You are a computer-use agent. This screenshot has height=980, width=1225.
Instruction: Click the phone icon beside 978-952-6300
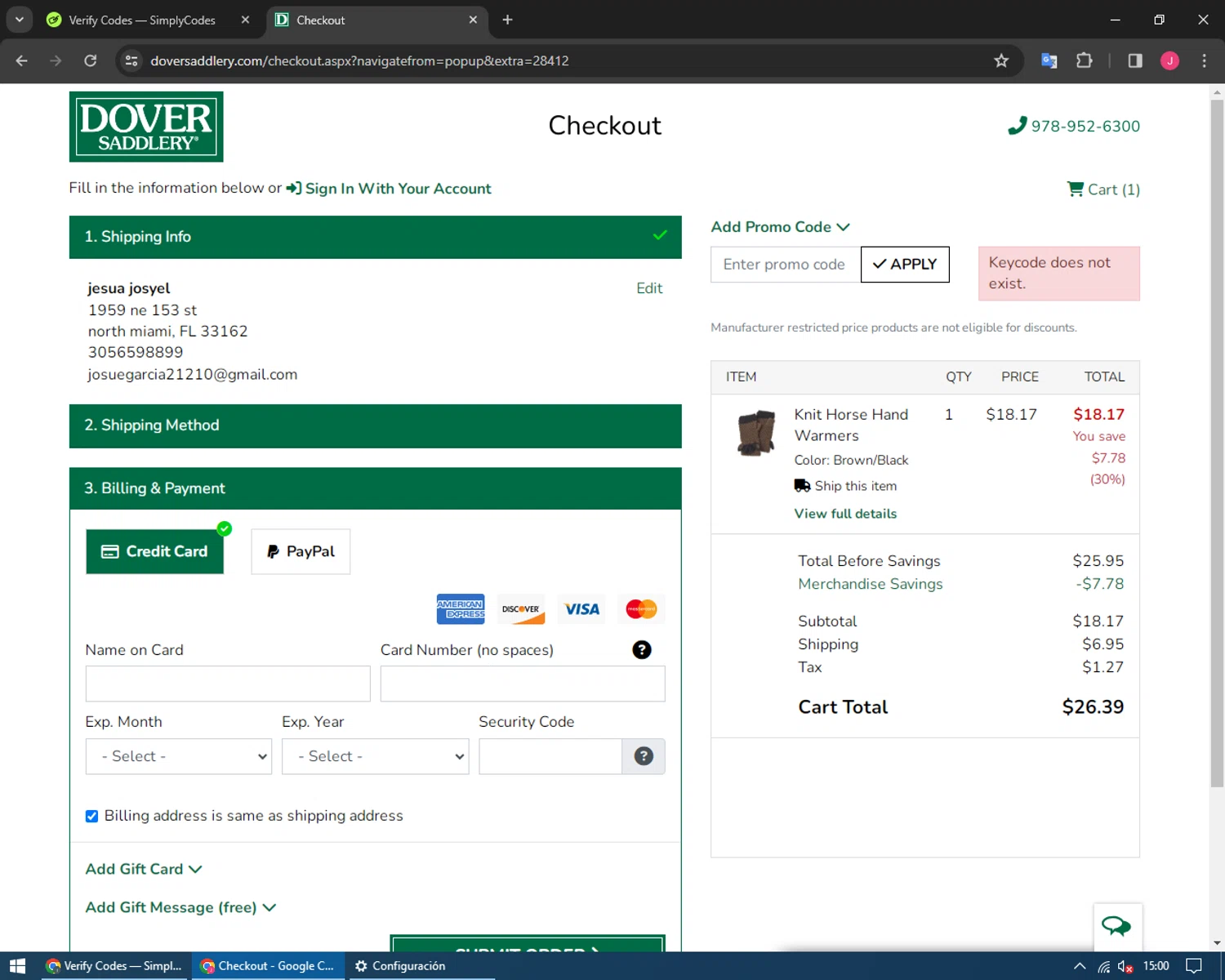(1017, 126)
